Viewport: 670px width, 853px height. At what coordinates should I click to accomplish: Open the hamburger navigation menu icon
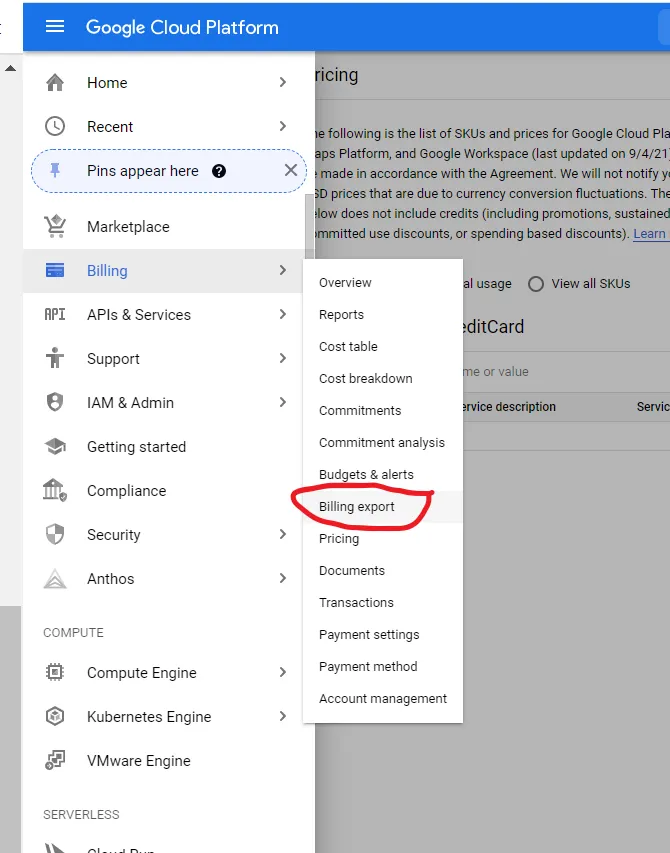pyautogui.click(x=55, y=26)
